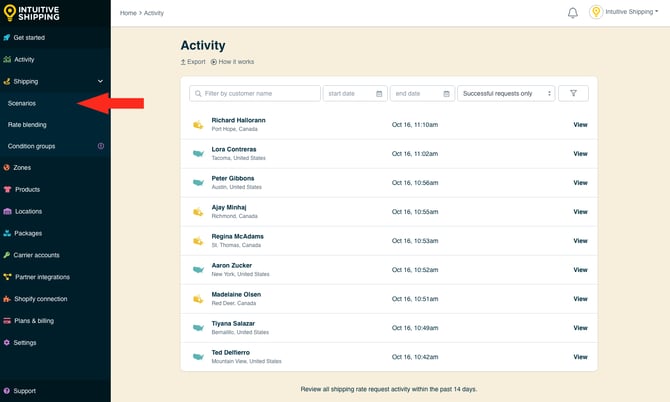The height and width of the screenshot is (402, 670).
Task: View Peter Gibbons activity details
Action: click(x=580, y=183)
